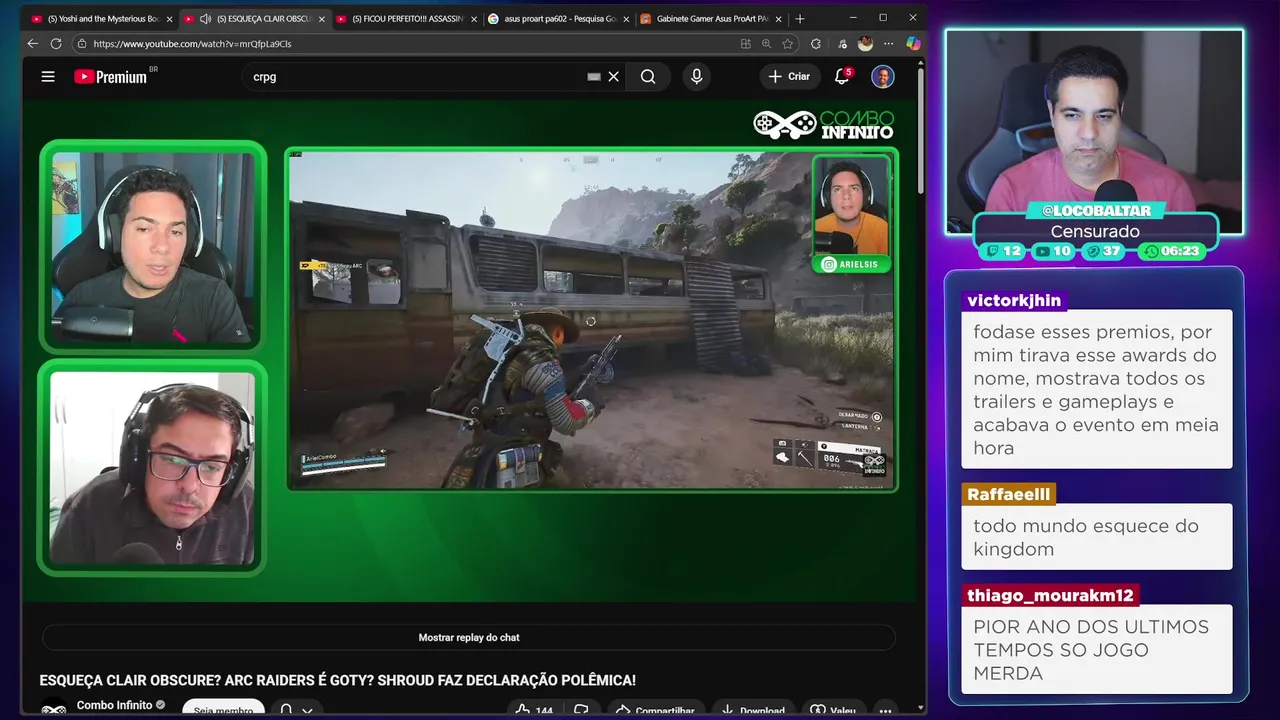Click victorkjhin username in chat overlay

click(1014, 300)
